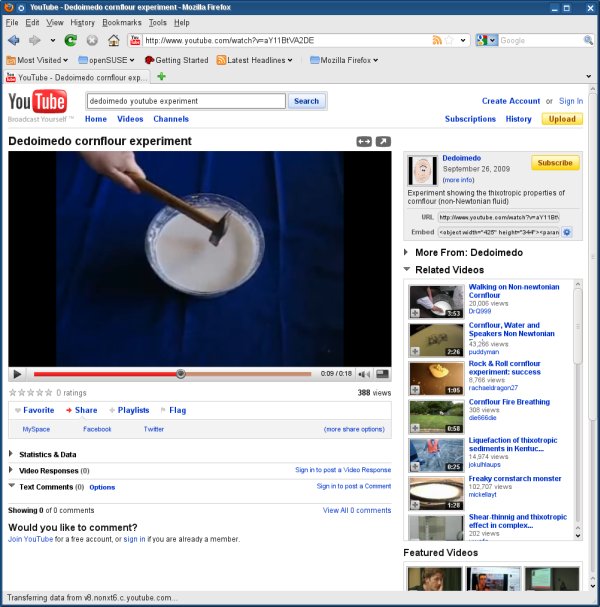Reload the page with green refresh icon
The image size is (600, 607).
70,40
